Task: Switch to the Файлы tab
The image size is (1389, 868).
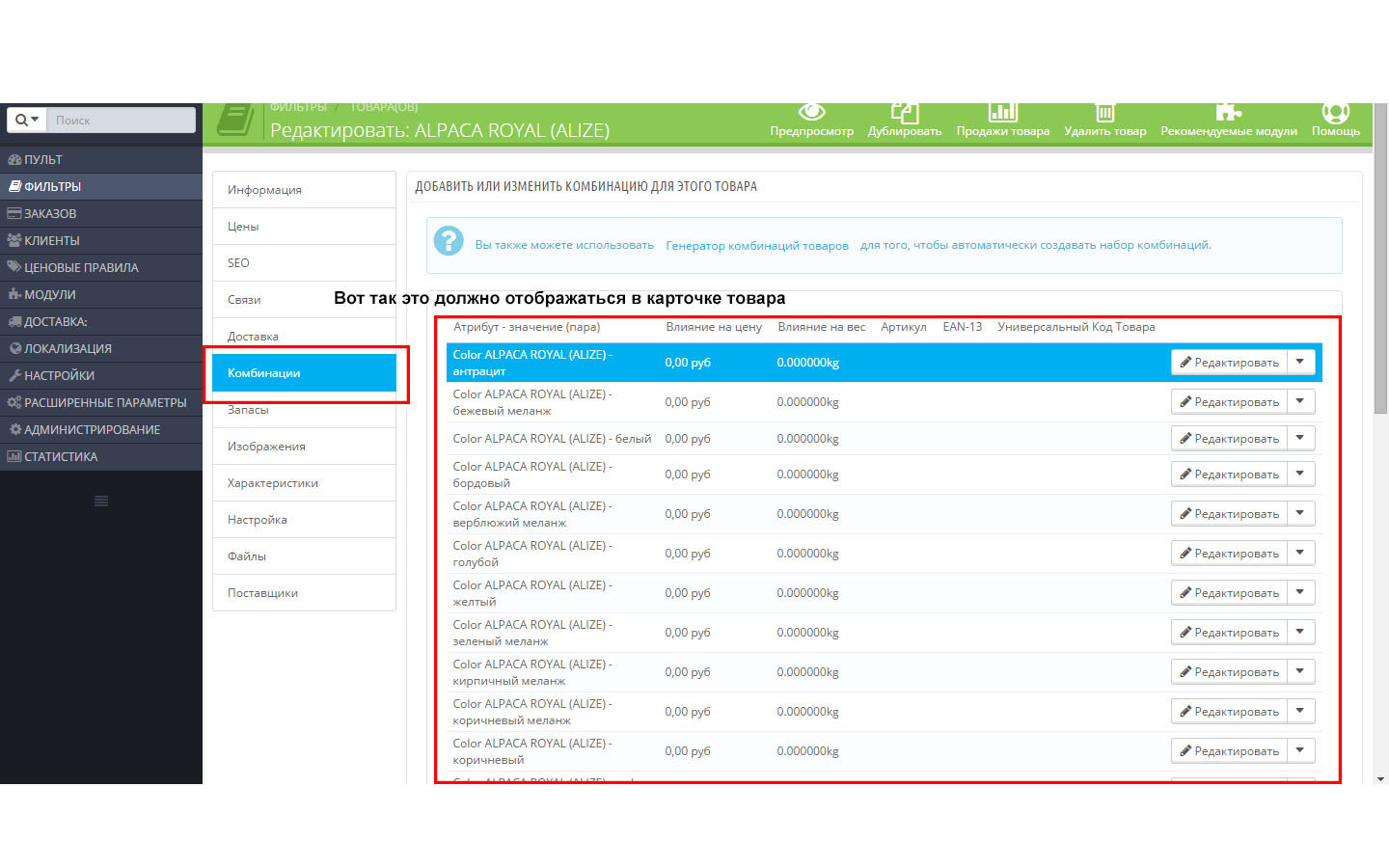Action: tap(304, 556)
